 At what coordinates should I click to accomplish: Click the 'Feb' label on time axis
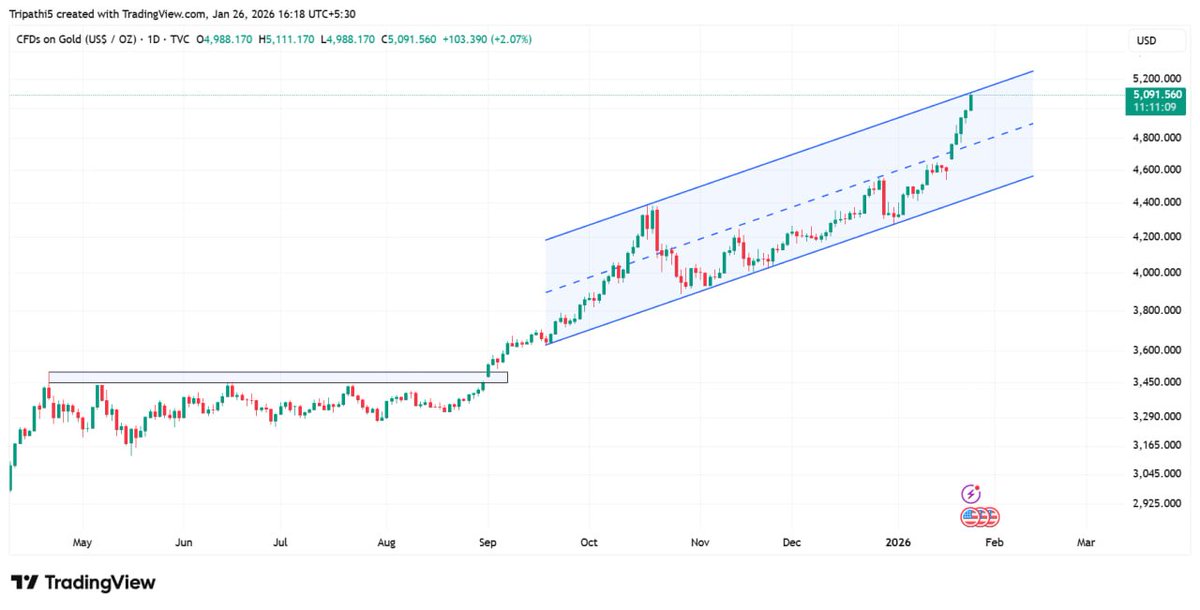coord(994,543)
